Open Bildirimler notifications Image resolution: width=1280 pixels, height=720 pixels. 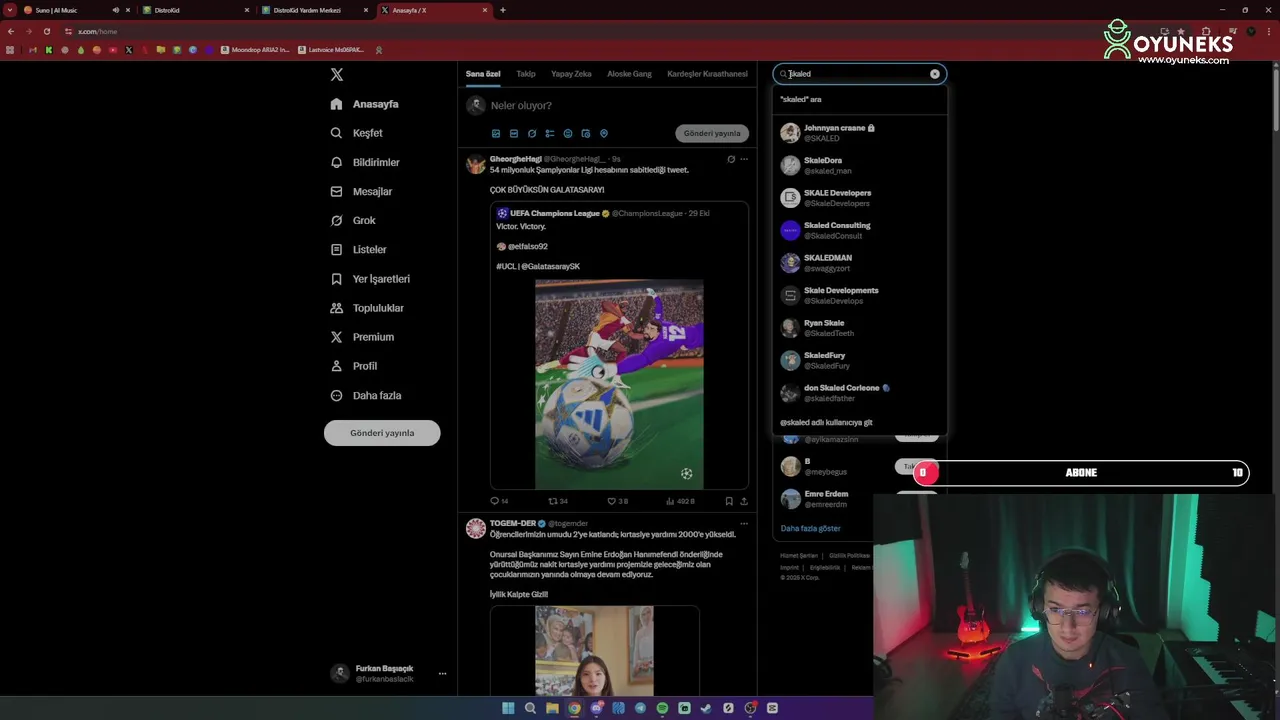click(x=365, y=162)
